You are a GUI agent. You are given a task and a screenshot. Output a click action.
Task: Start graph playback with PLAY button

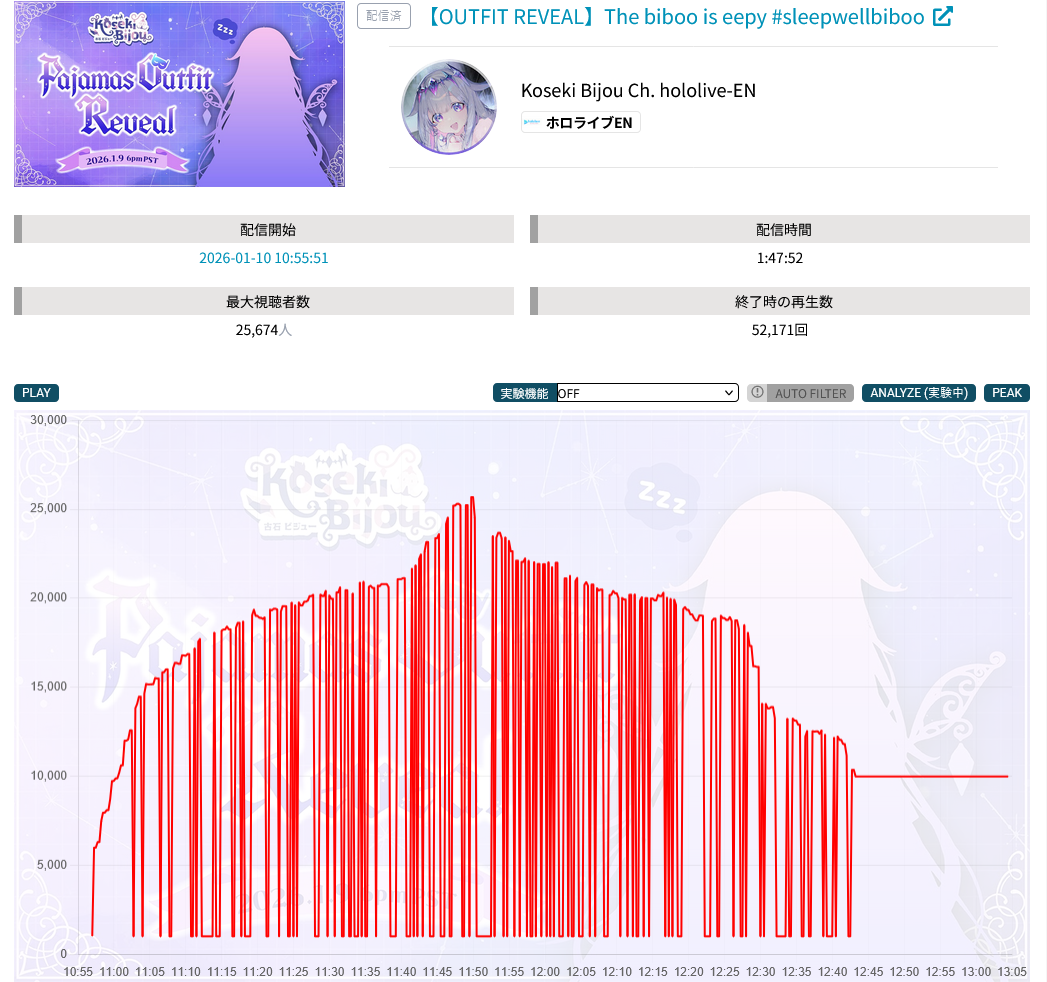click(x=37, y=393)
